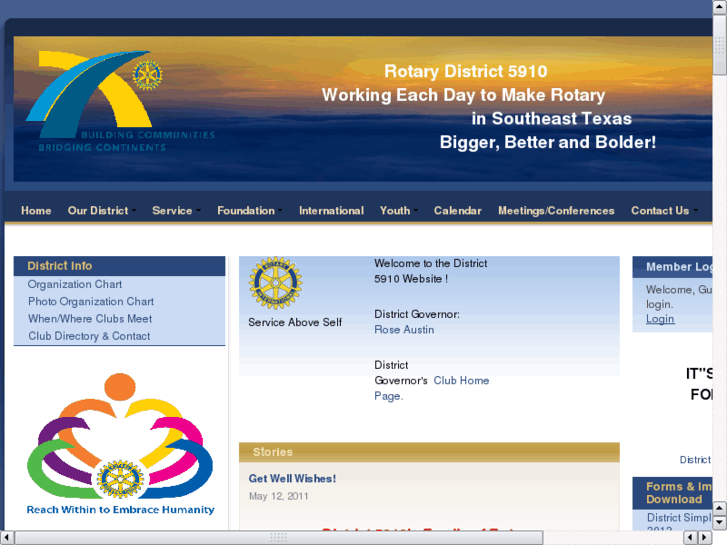Click the horizontal scrollbar thumb

tap(278, 538)
